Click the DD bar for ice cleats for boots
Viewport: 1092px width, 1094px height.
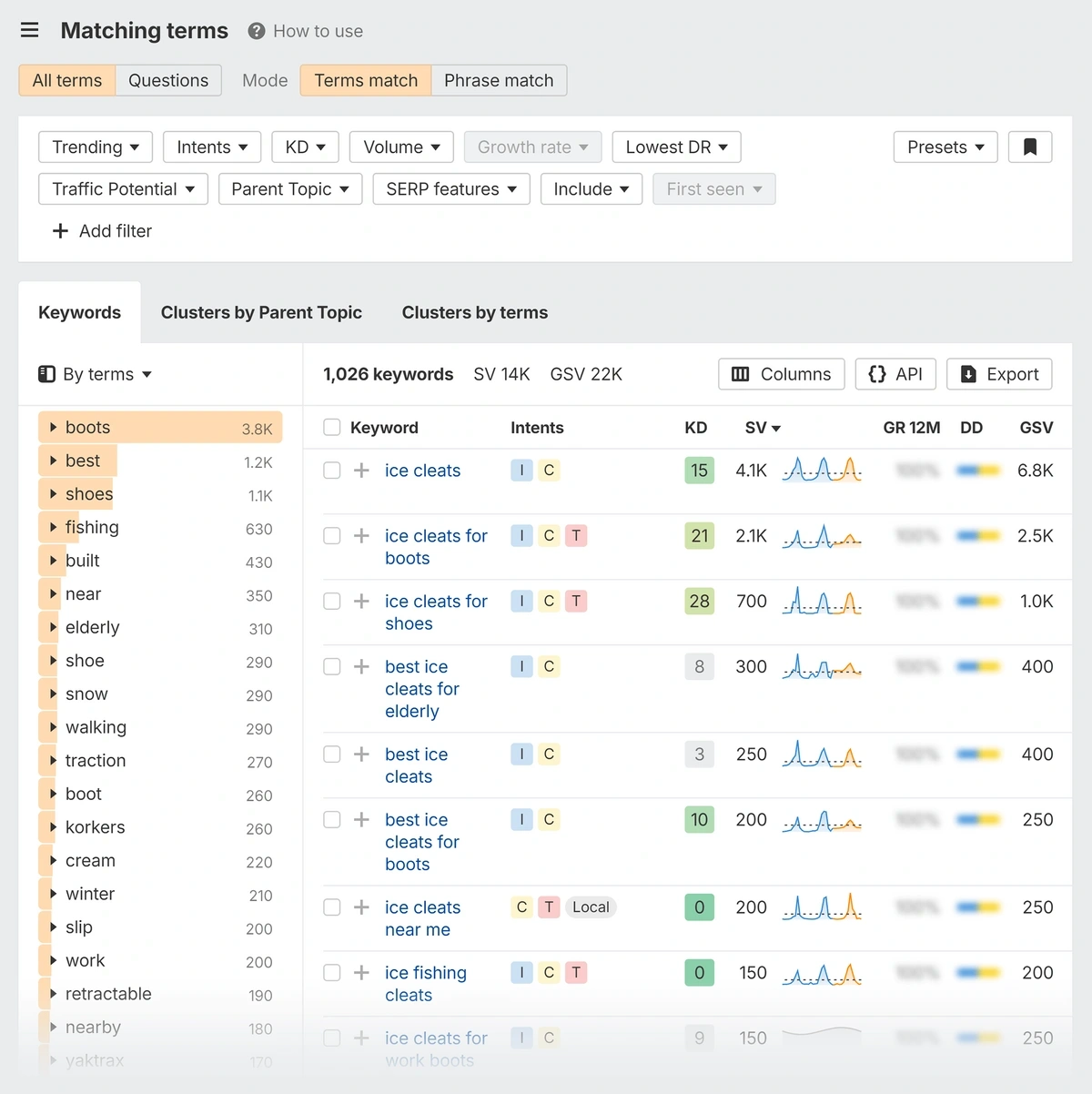[x=978, y=536]
